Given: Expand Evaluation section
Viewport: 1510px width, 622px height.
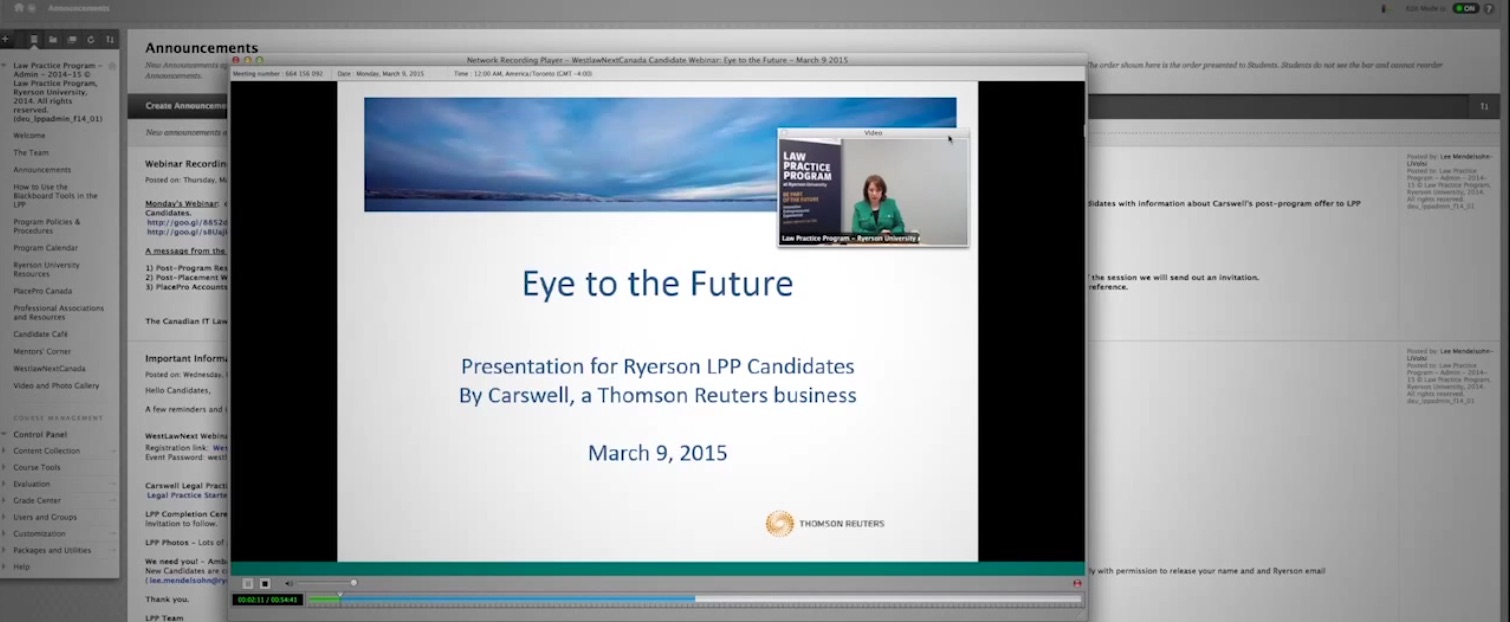Looking at the screenshot, I should tap(31, 484).
